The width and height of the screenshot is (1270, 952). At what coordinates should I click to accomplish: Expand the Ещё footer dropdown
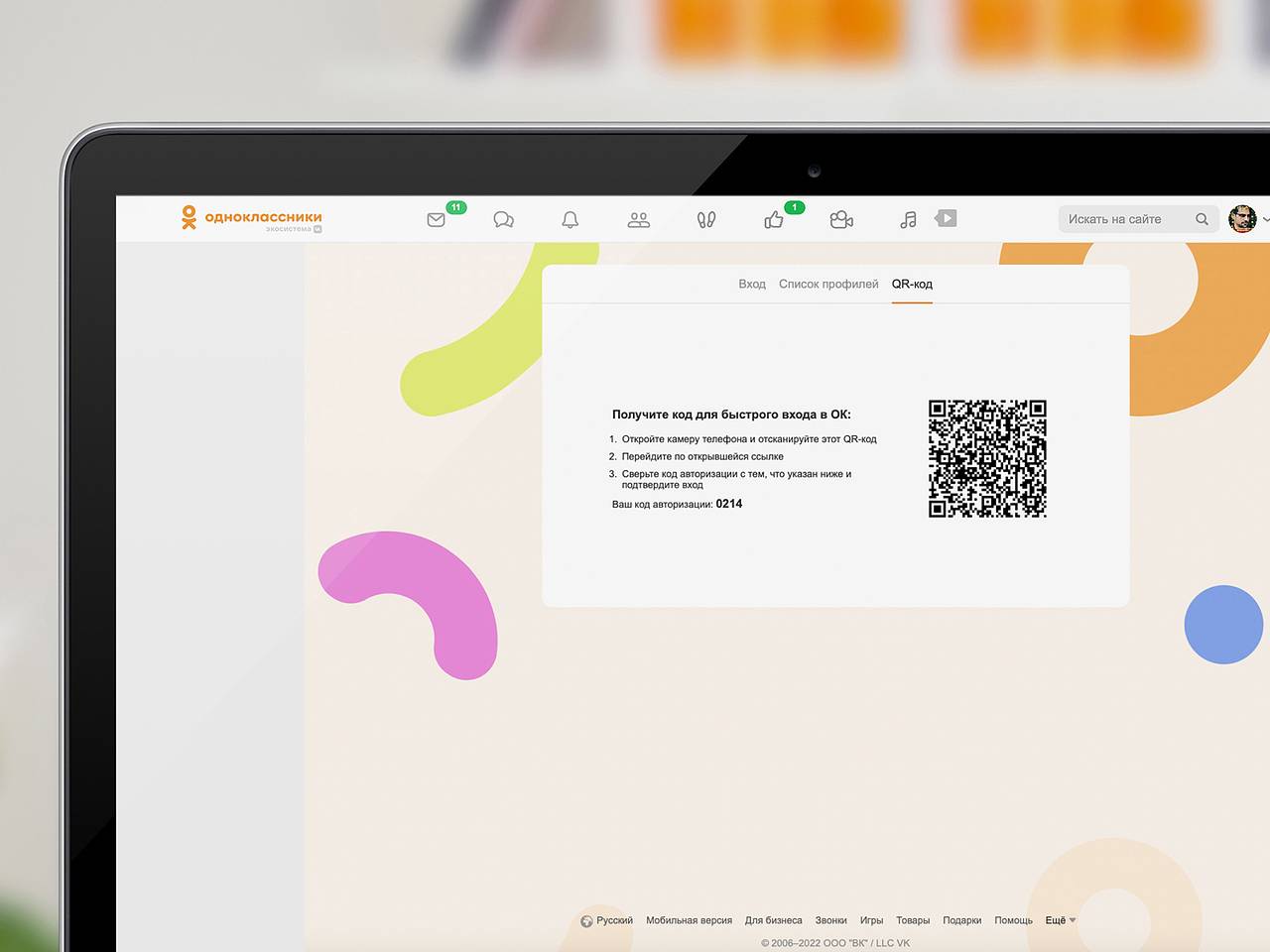1060,920
